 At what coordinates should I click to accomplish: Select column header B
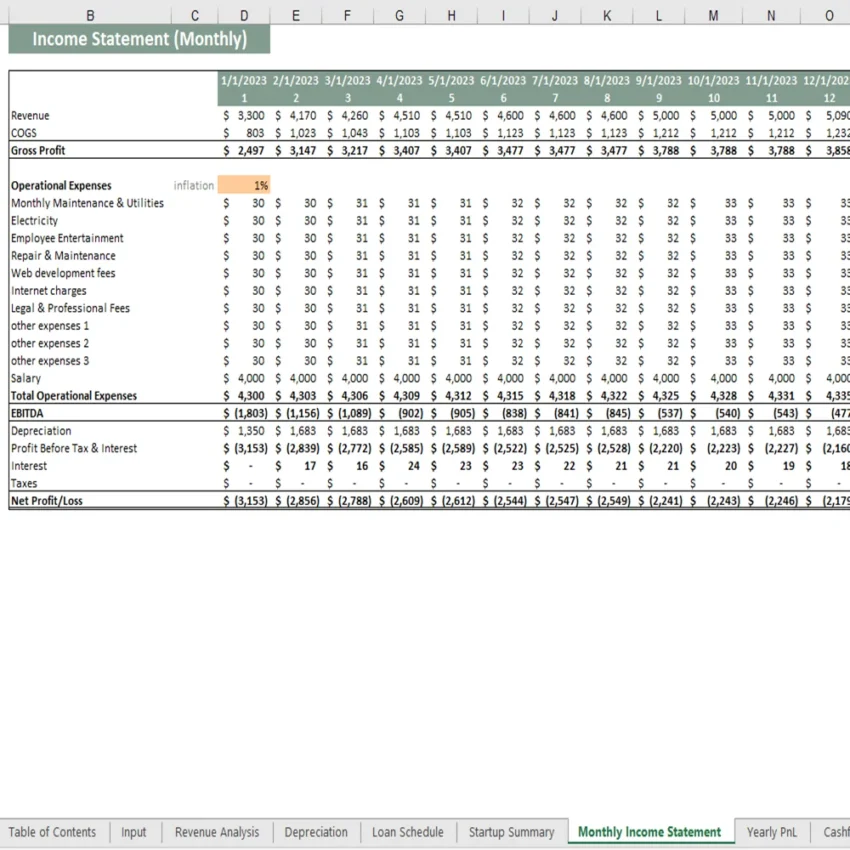click(89, 15)
